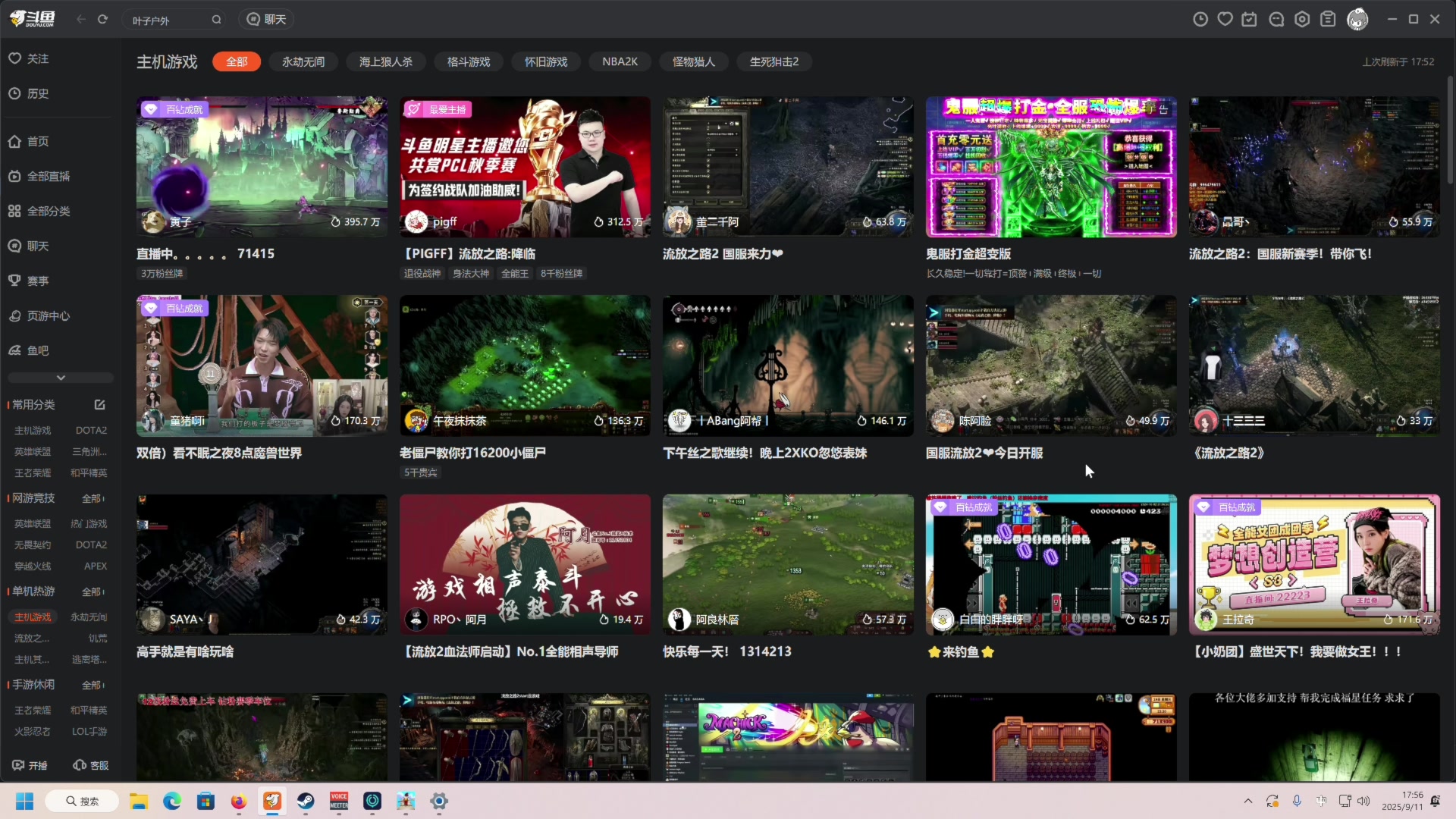The image size is (1456, 819).
Task: Select the 怀旧游戏 filter tab
Action: click(546, 61)
